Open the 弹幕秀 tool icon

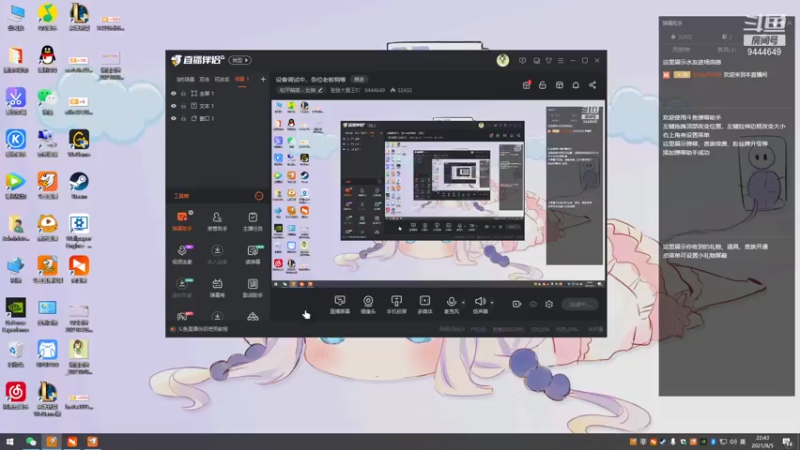217,288
